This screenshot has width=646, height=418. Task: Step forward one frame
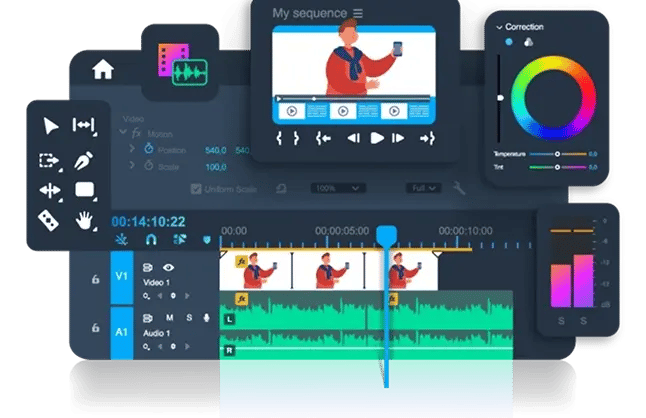pyautogui.click(x=398, y=138)
